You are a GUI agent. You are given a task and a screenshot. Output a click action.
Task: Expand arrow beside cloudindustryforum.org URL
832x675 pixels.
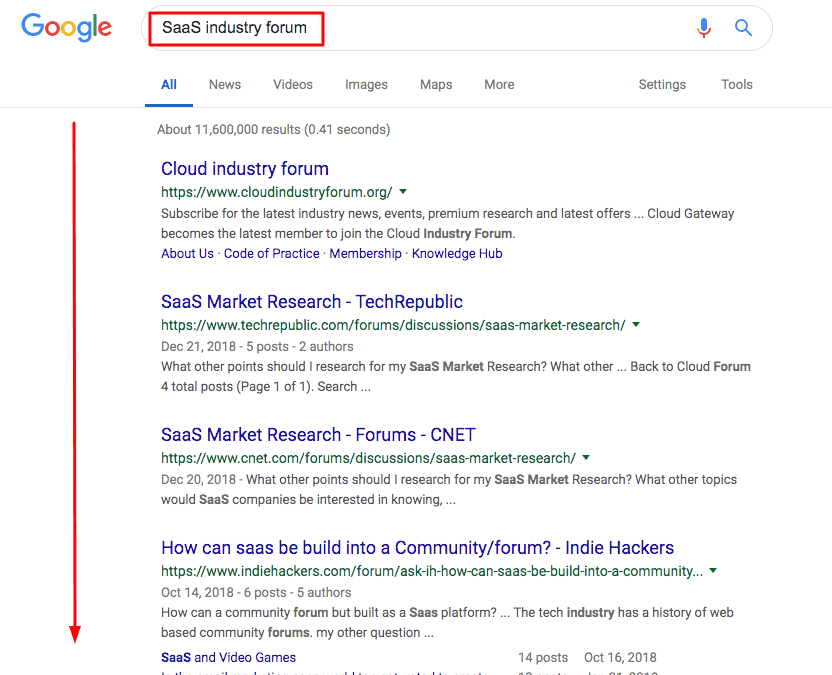pos(403,192)
